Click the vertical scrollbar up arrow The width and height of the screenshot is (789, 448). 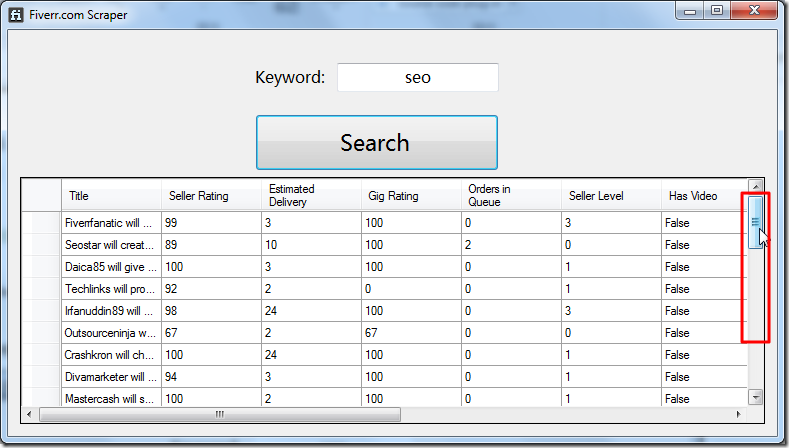(755, 186)
